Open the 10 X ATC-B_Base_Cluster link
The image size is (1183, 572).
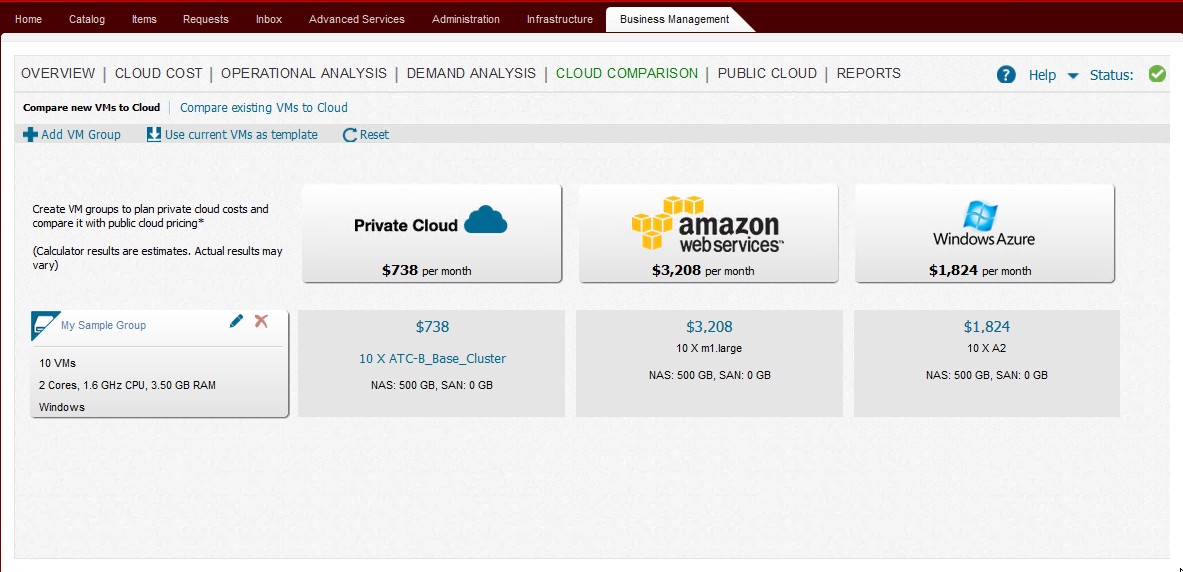coord(432,359)
